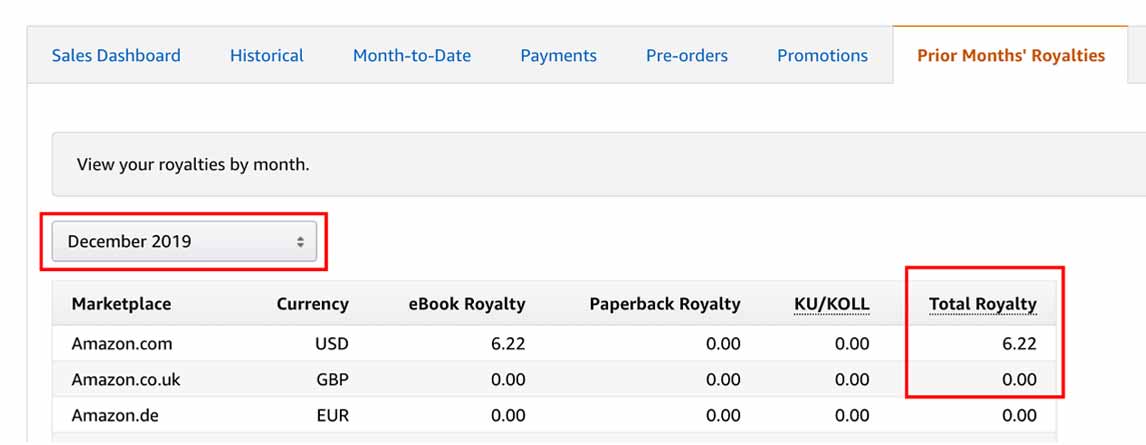Click the Total Royalty column header

(x=982, y=304)
